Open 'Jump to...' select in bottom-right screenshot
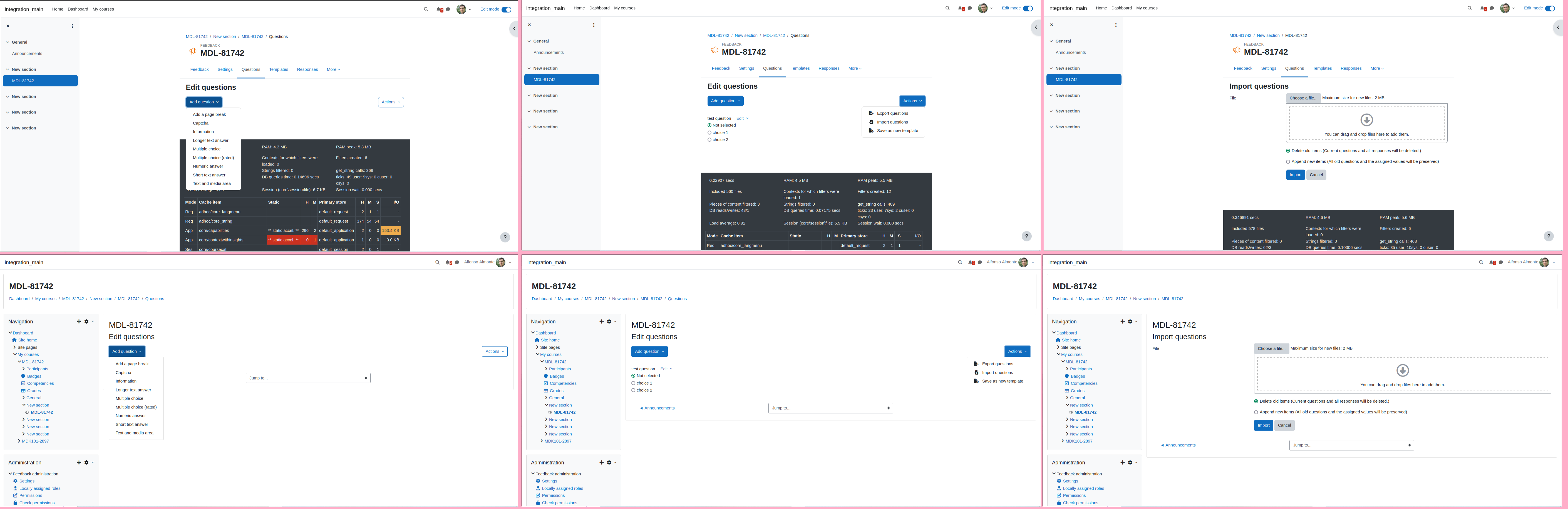Image resolution: width=1568 pixels, height=509 pixels. [x=1351, y=445]
